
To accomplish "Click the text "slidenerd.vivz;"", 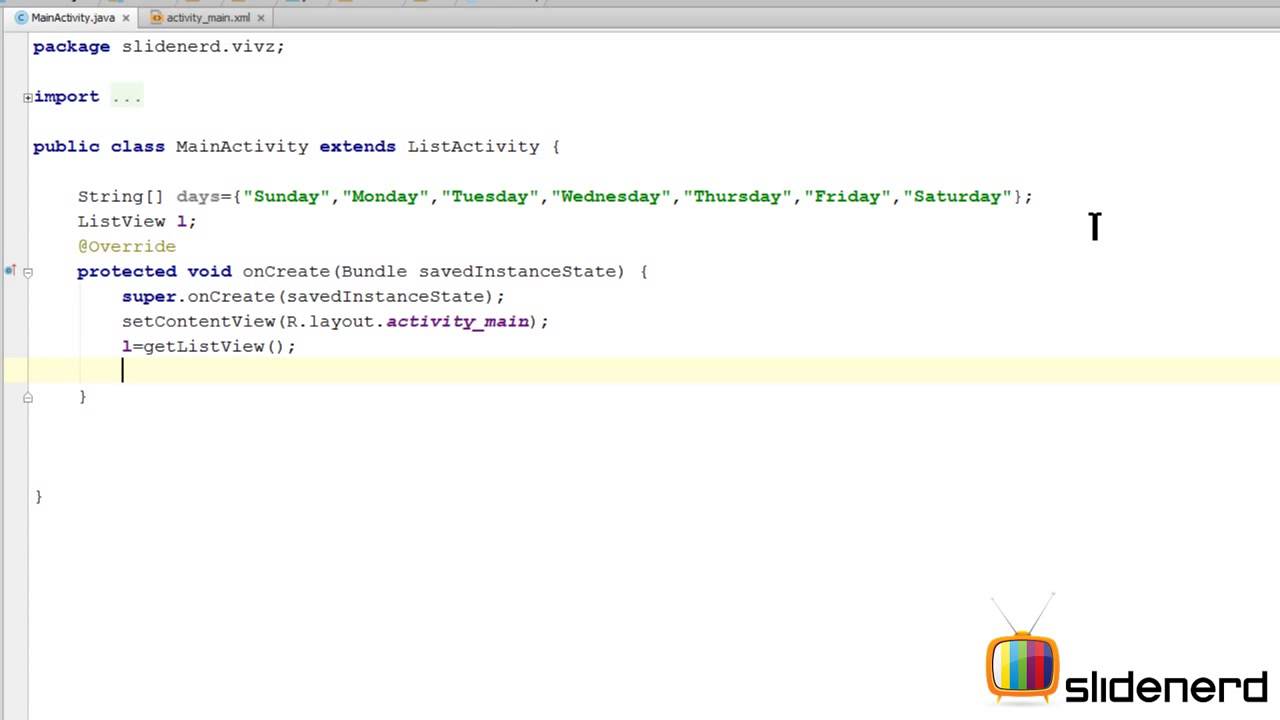I will 203,47.
